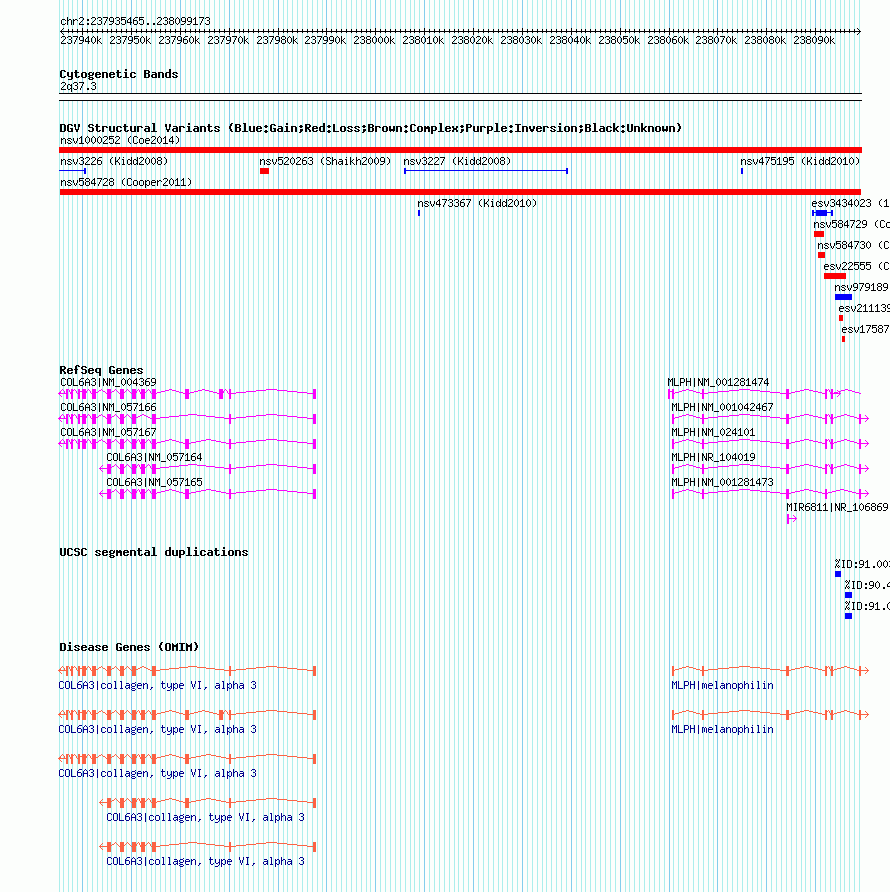Screen dimensions: 890x892
Task: Open the COL6A3|NM_057167 transcript label
Action: pyautogui.click(x=108, y=433)
